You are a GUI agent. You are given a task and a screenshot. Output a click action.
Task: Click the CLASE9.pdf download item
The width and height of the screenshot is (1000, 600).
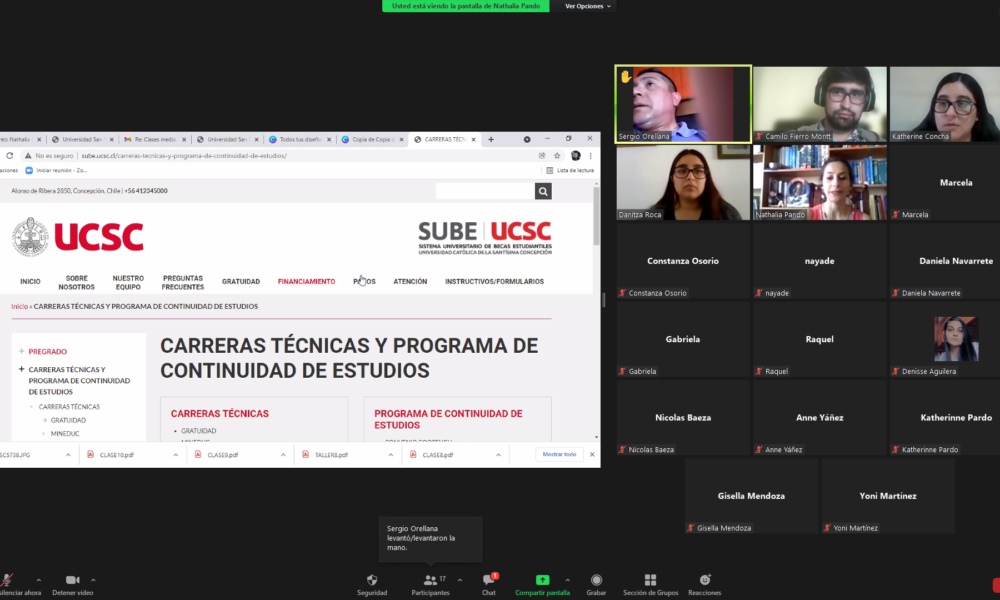coord(223,455)
